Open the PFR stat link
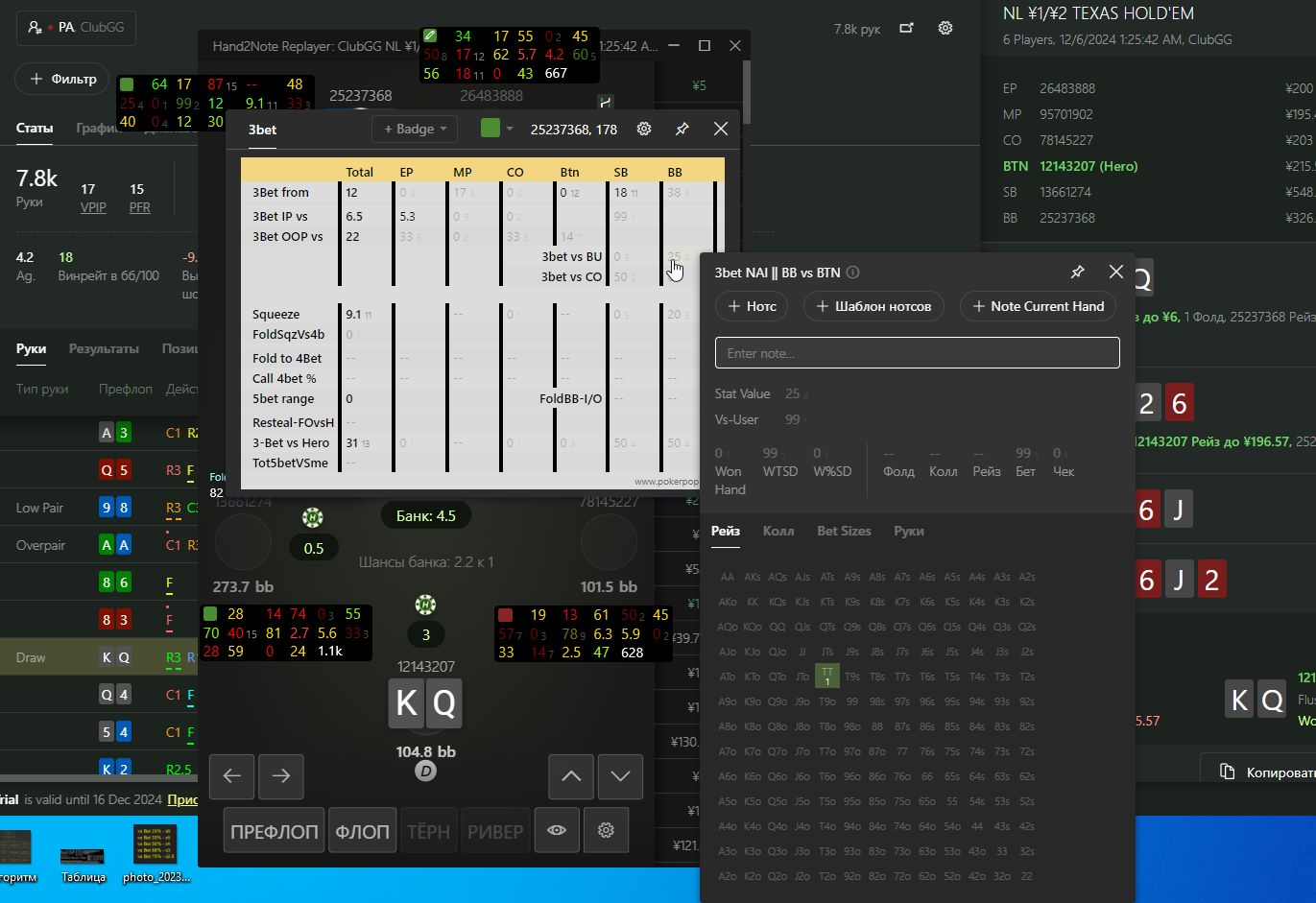 point(139,206)
